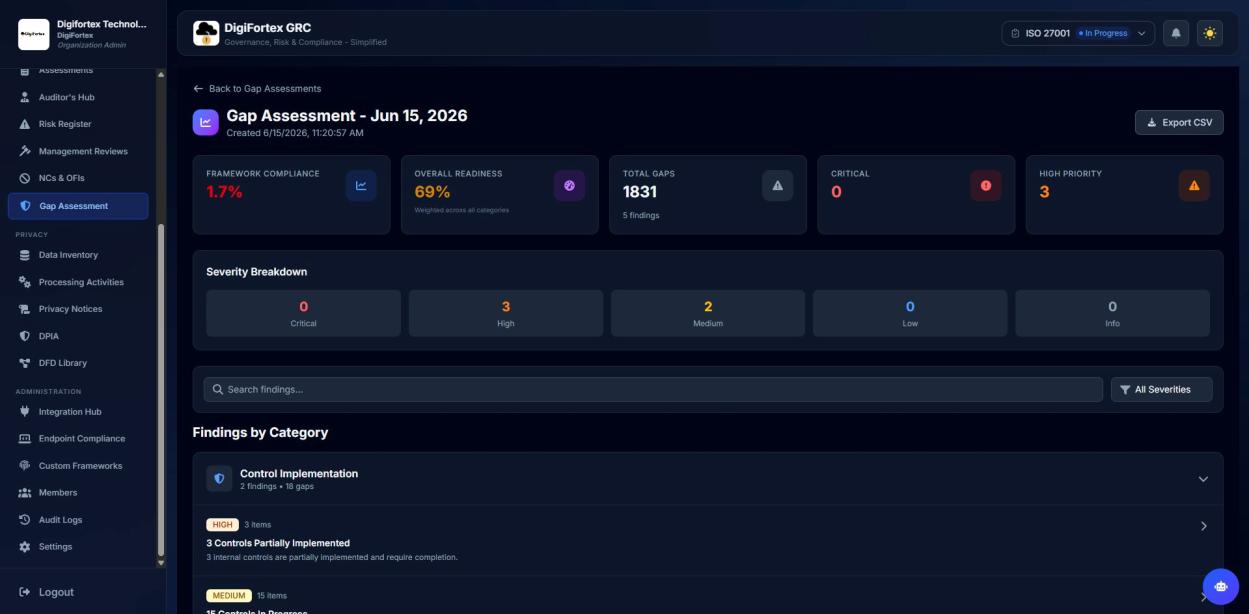1249x614 pixels.
Task: Click the Privacy Notices icon
Action: point(25,309)
